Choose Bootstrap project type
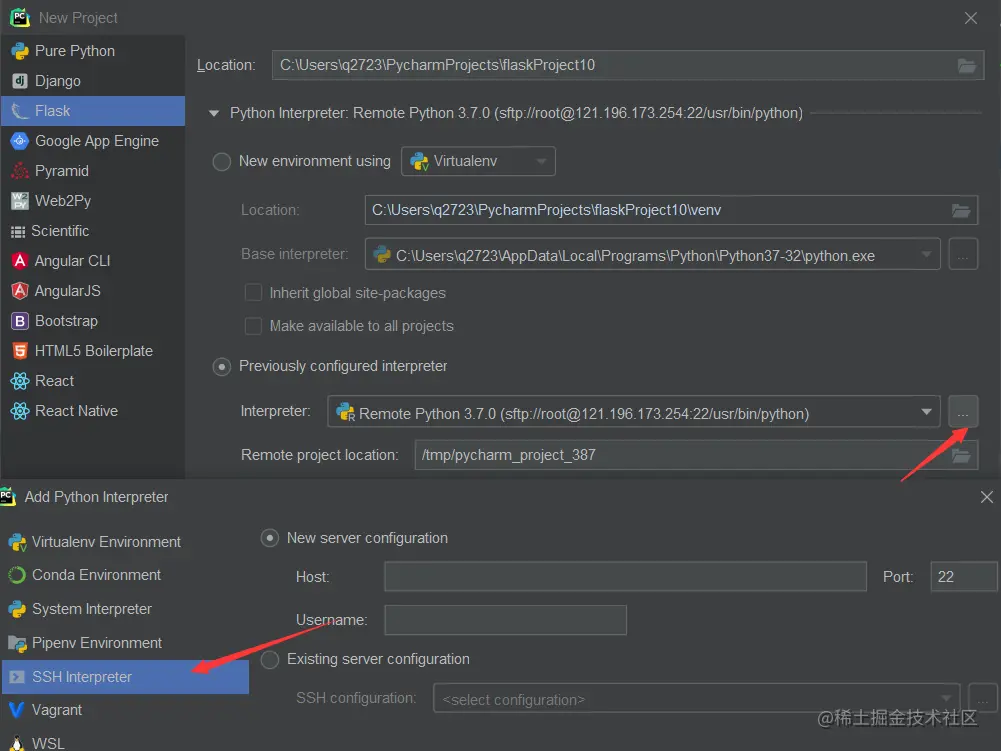 pos(93,321)
